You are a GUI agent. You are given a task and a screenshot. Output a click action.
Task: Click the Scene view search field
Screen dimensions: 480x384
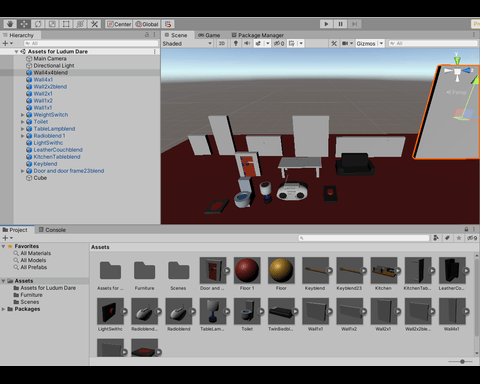[433, 43]
